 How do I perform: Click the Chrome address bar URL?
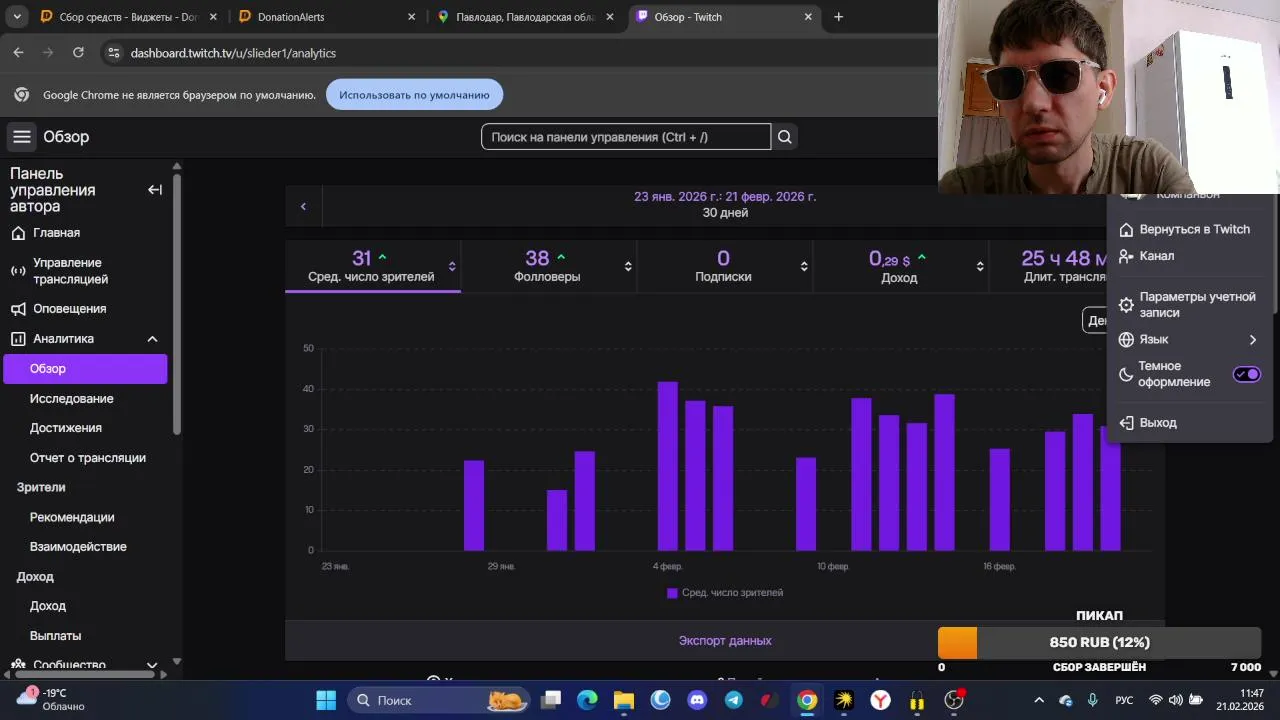pyautogui.click(x=233, y=53)
